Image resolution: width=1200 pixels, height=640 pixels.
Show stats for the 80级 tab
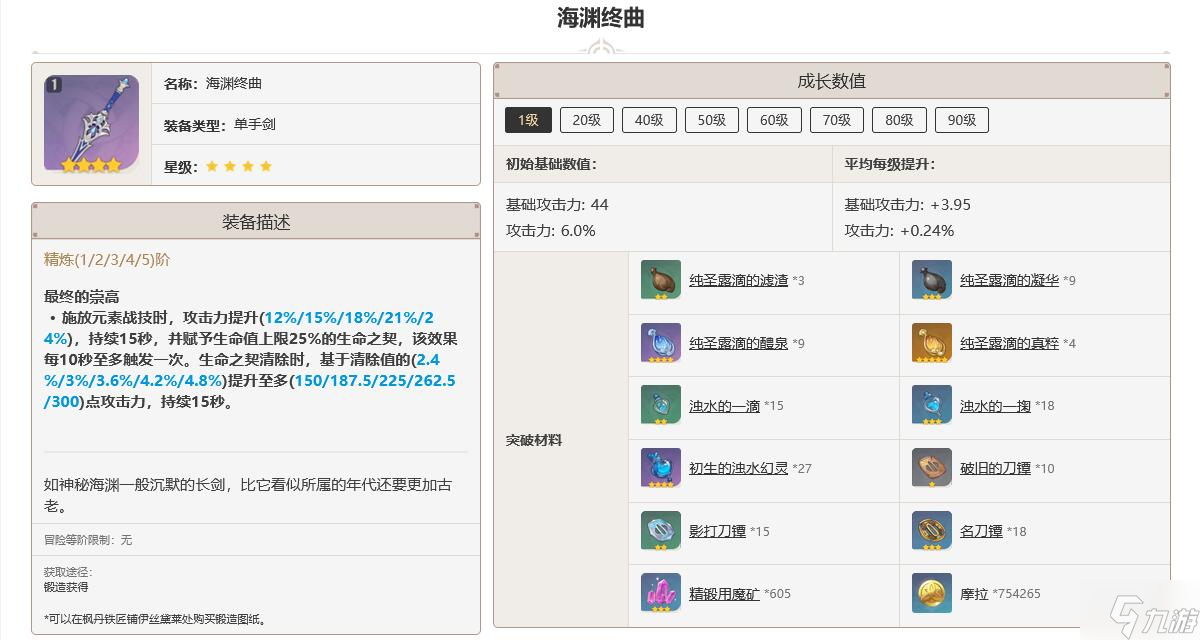click(x=899, y=120)
